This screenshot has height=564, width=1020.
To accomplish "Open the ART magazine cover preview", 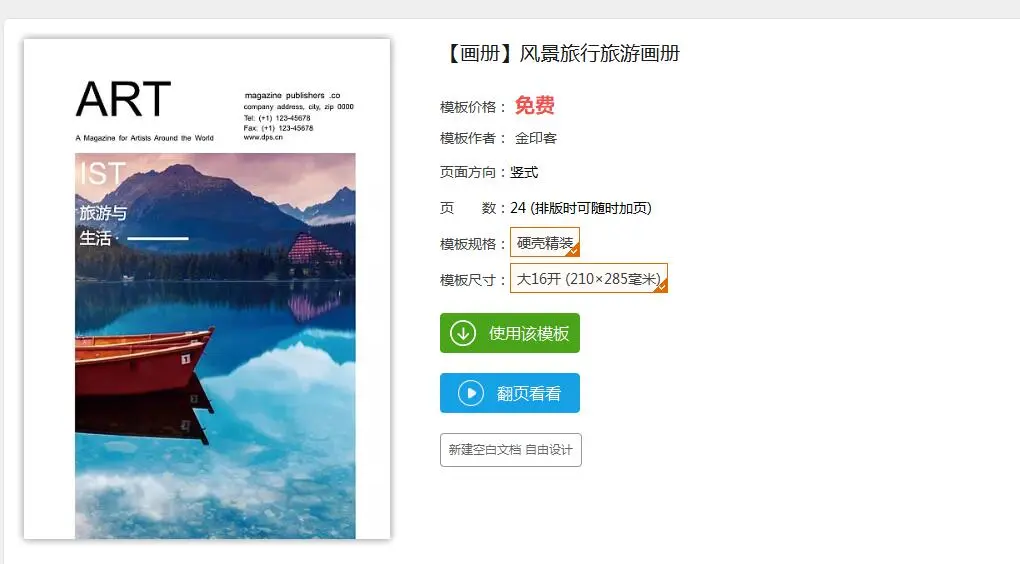I will click(207, 289).
